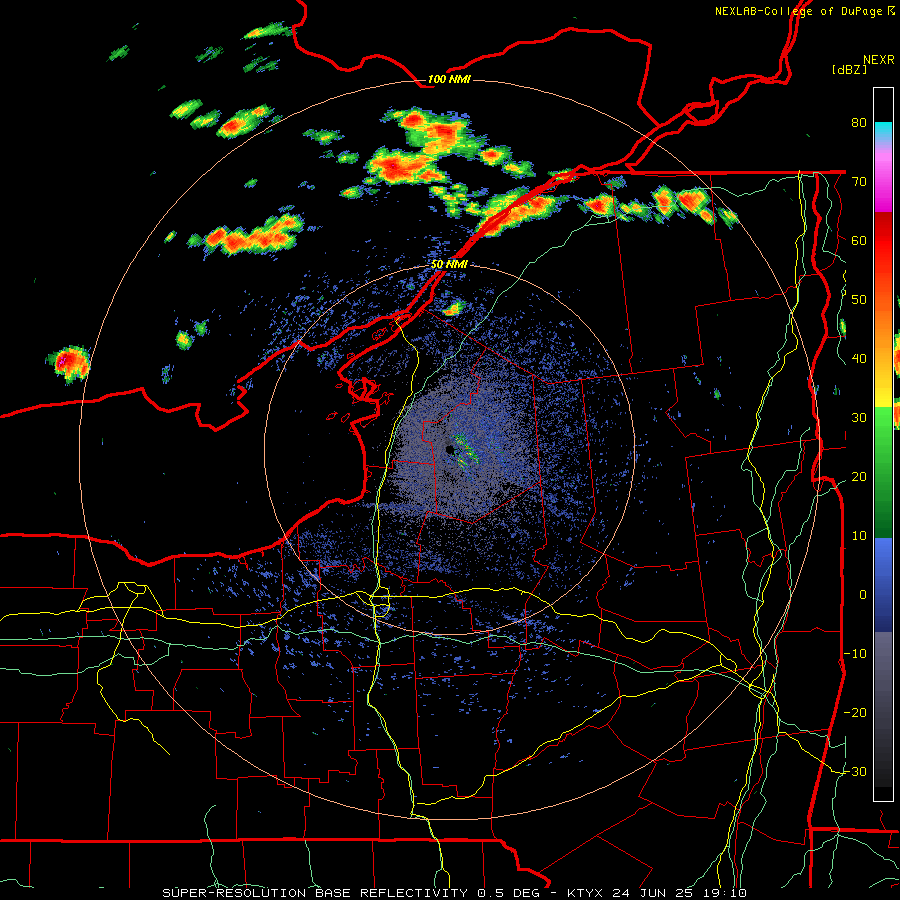Viewport: 900px width, 900px height.
Task: Click the "20" value on the dBZ scale
Action: [x=859, y=476]
